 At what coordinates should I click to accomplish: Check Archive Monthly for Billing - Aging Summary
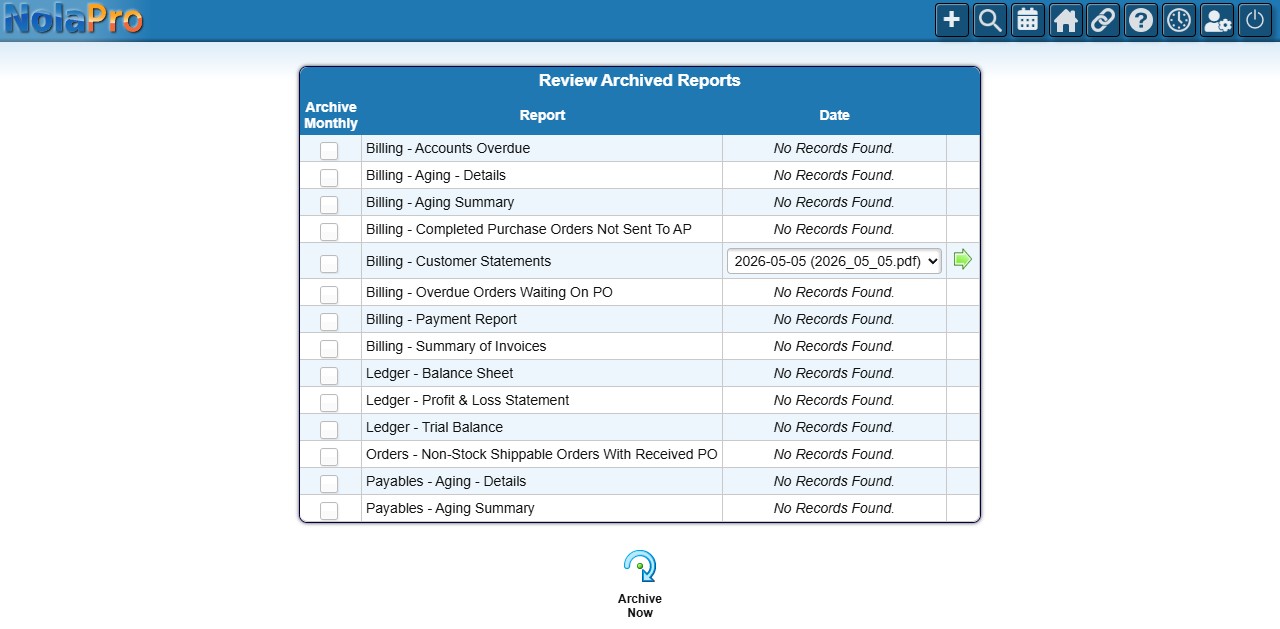click(329, 205)
